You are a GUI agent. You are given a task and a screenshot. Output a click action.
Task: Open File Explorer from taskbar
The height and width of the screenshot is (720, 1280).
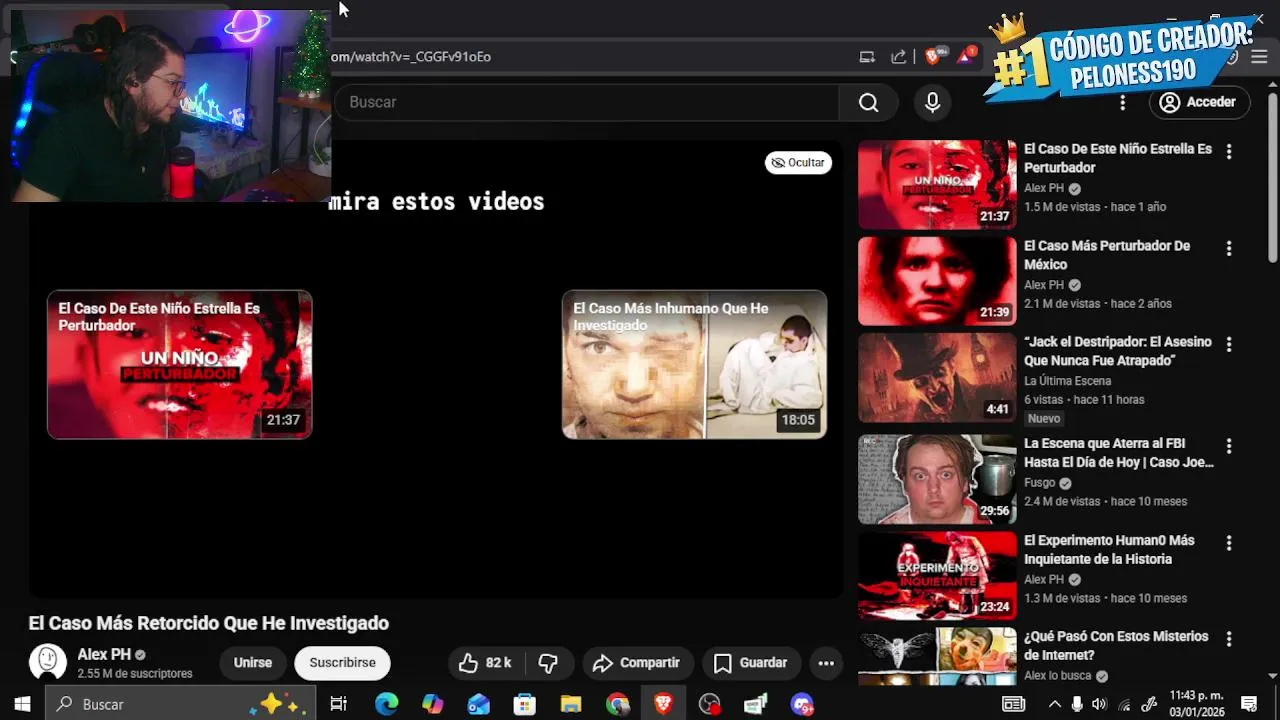[x=570, y=704]
